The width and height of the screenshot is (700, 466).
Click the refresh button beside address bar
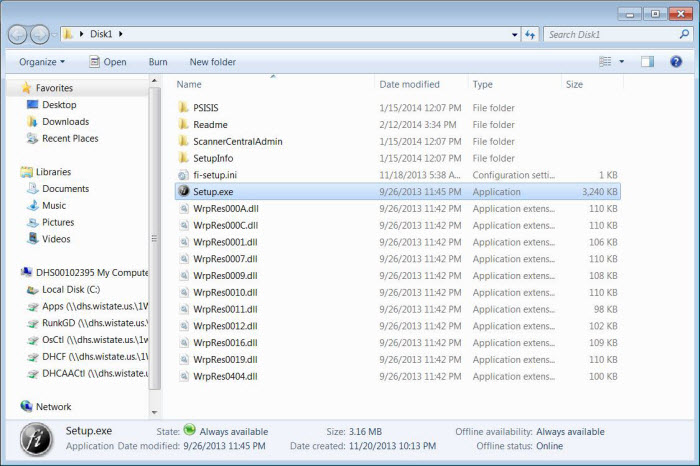[x=529, y=34]
